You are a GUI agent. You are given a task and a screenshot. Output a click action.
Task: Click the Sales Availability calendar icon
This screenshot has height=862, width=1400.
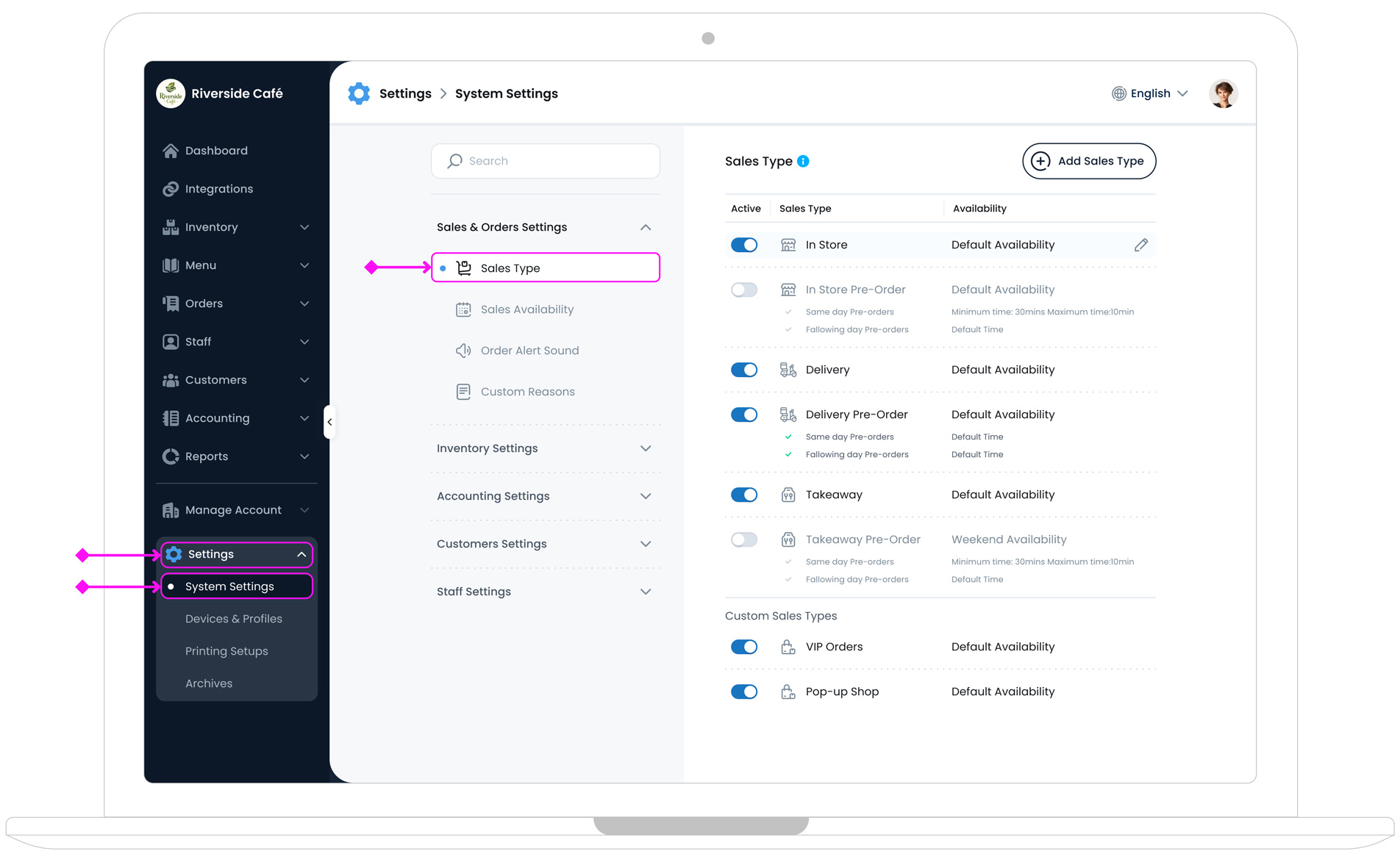click(463, 309)
